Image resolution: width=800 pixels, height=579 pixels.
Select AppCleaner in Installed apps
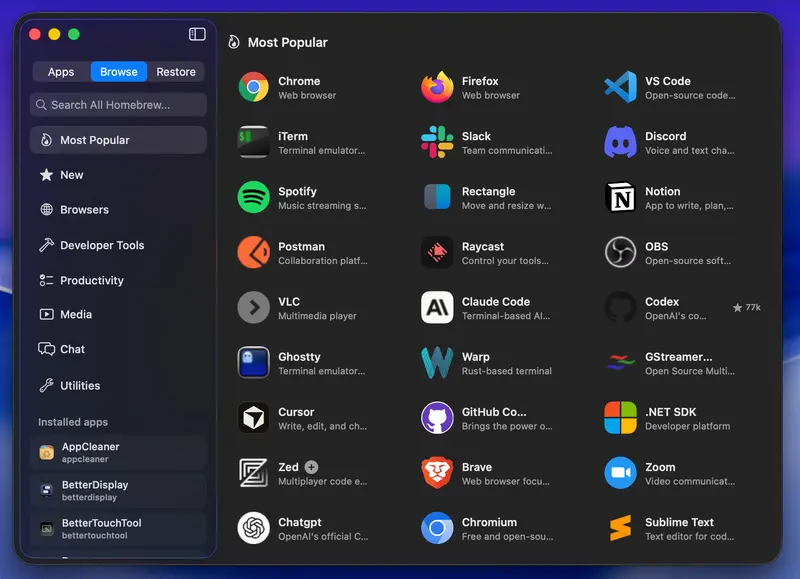(118, 452)
